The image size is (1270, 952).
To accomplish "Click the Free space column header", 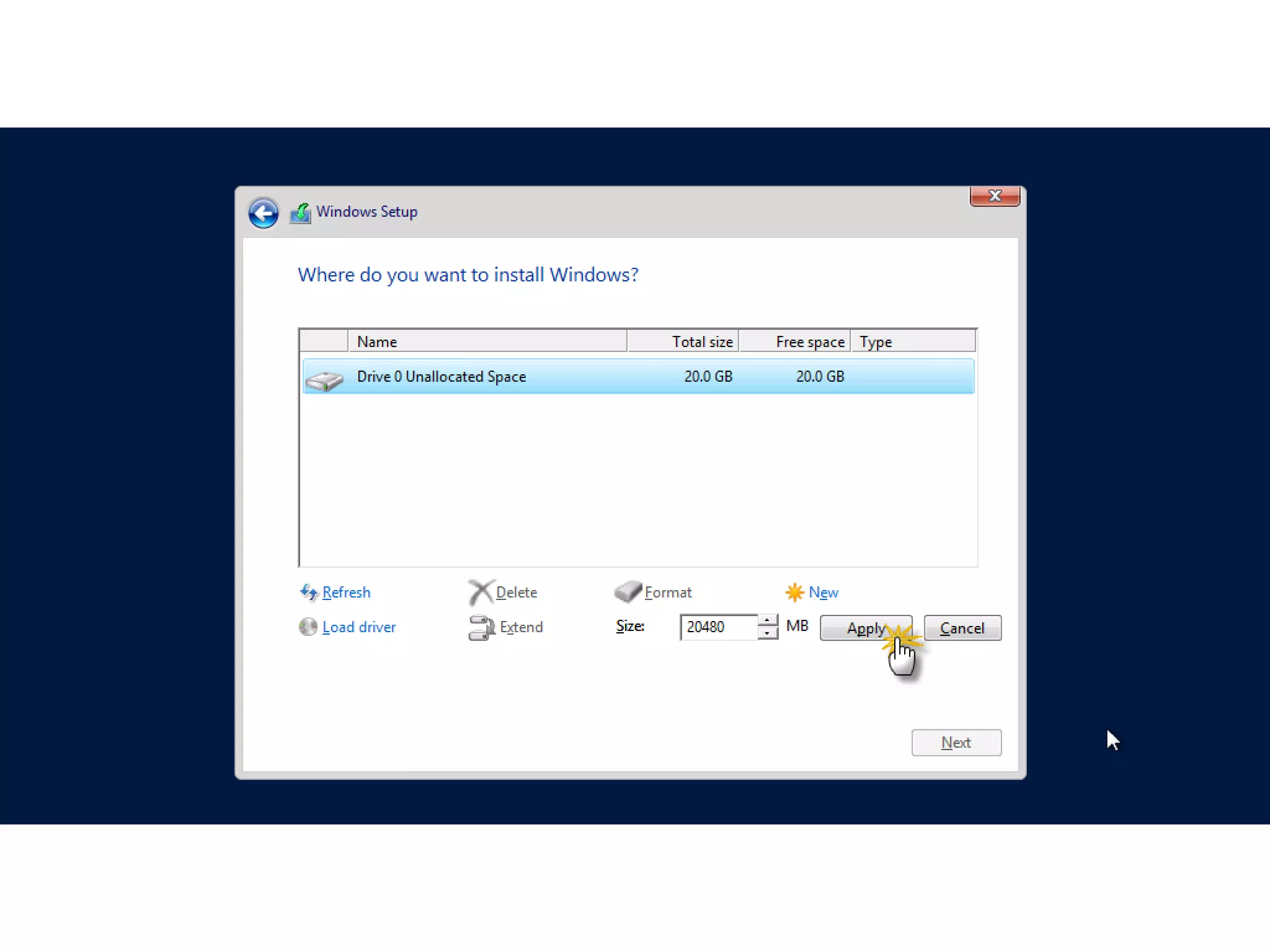I will [794, 342].
